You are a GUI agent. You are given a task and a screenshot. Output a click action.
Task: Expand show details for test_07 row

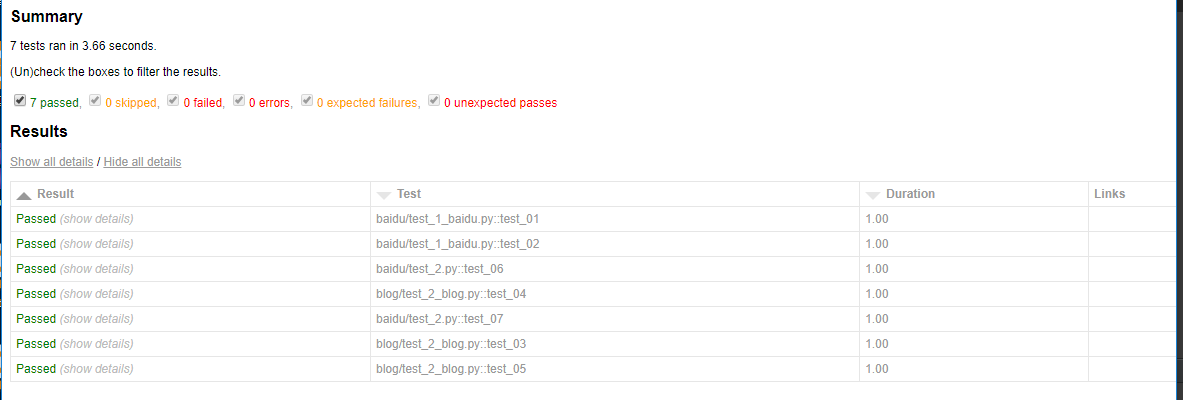tap(96, 319)
